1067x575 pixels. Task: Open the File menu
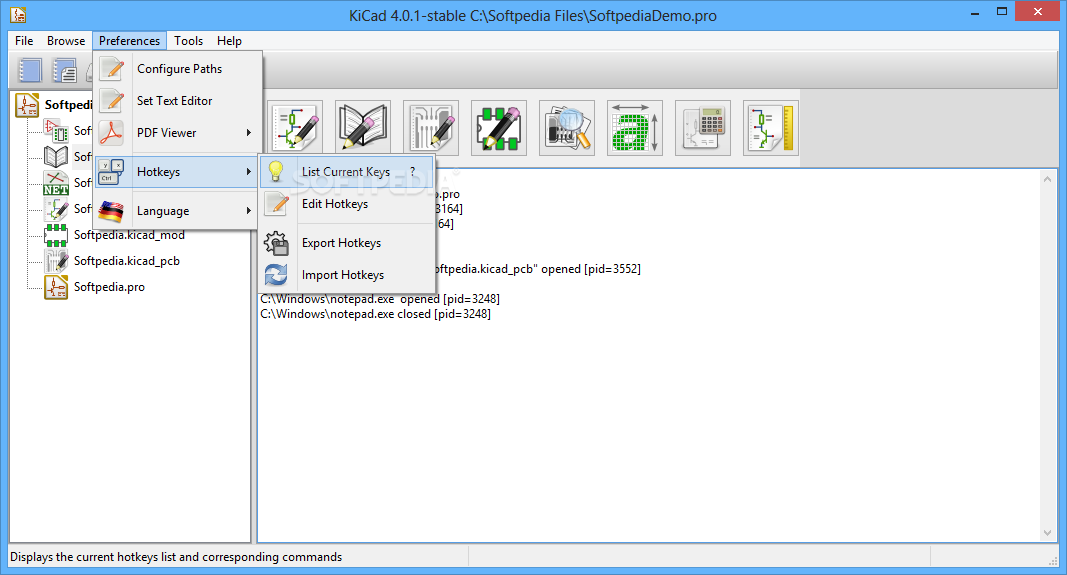[x=24, y=41]
